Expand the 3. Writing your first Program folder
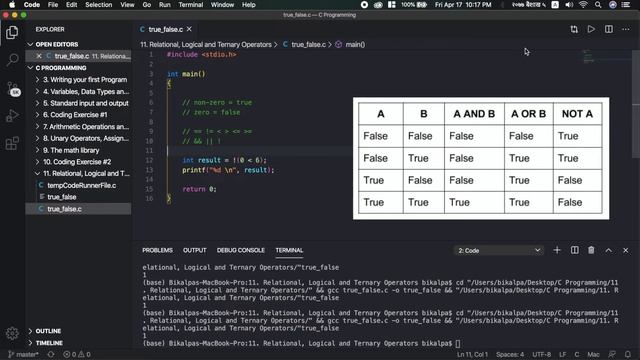The height and width of the screenshot is (360, 640). pos(78,80)
